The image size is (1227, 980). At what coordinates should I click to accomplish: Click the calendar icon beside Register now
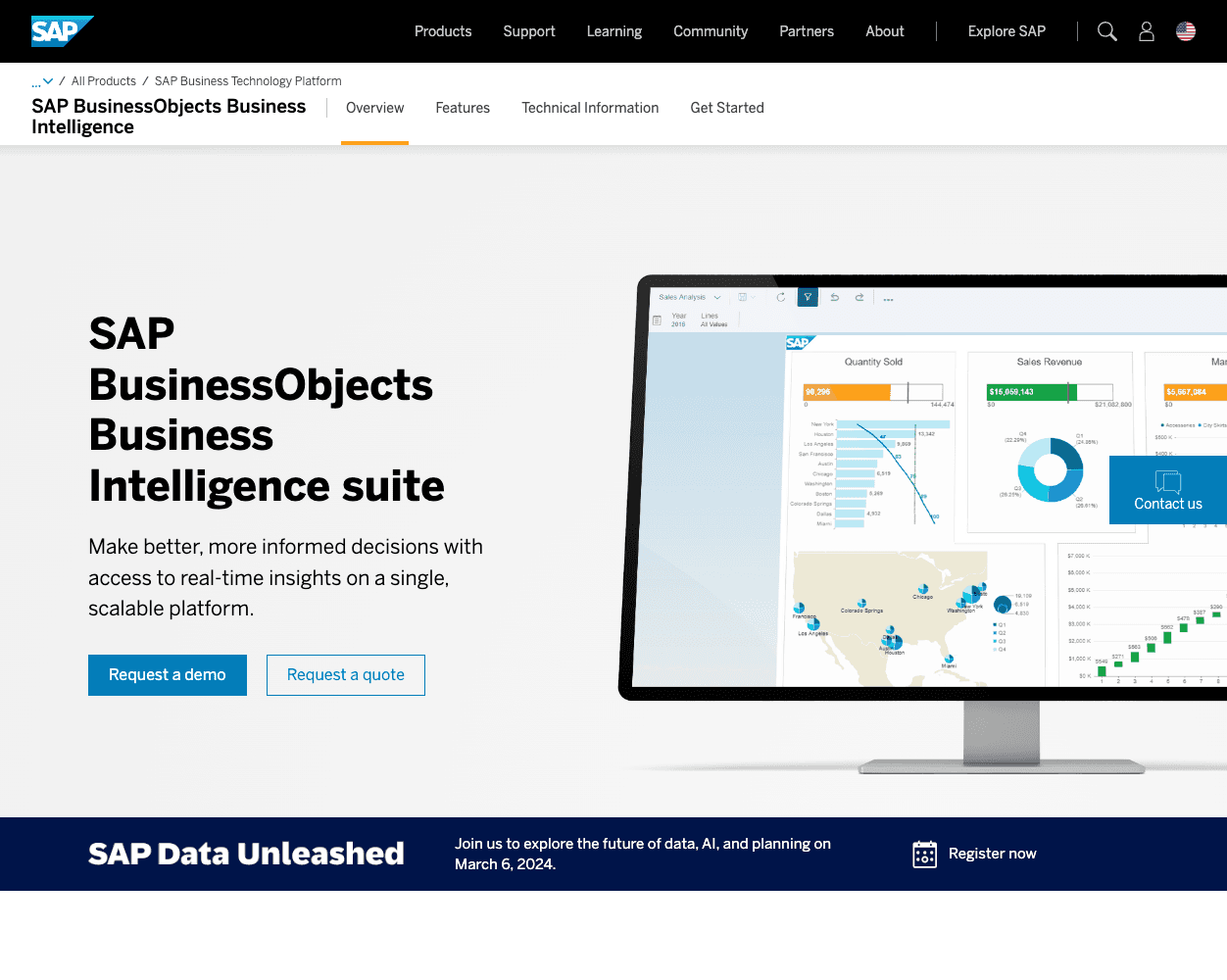(x=924, y=855)
